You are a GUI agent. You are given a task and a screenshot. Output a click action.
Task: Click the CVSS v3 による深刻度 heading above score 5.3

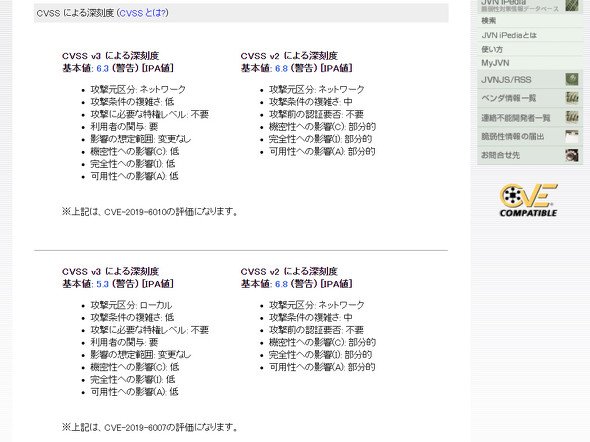[111, 272]
